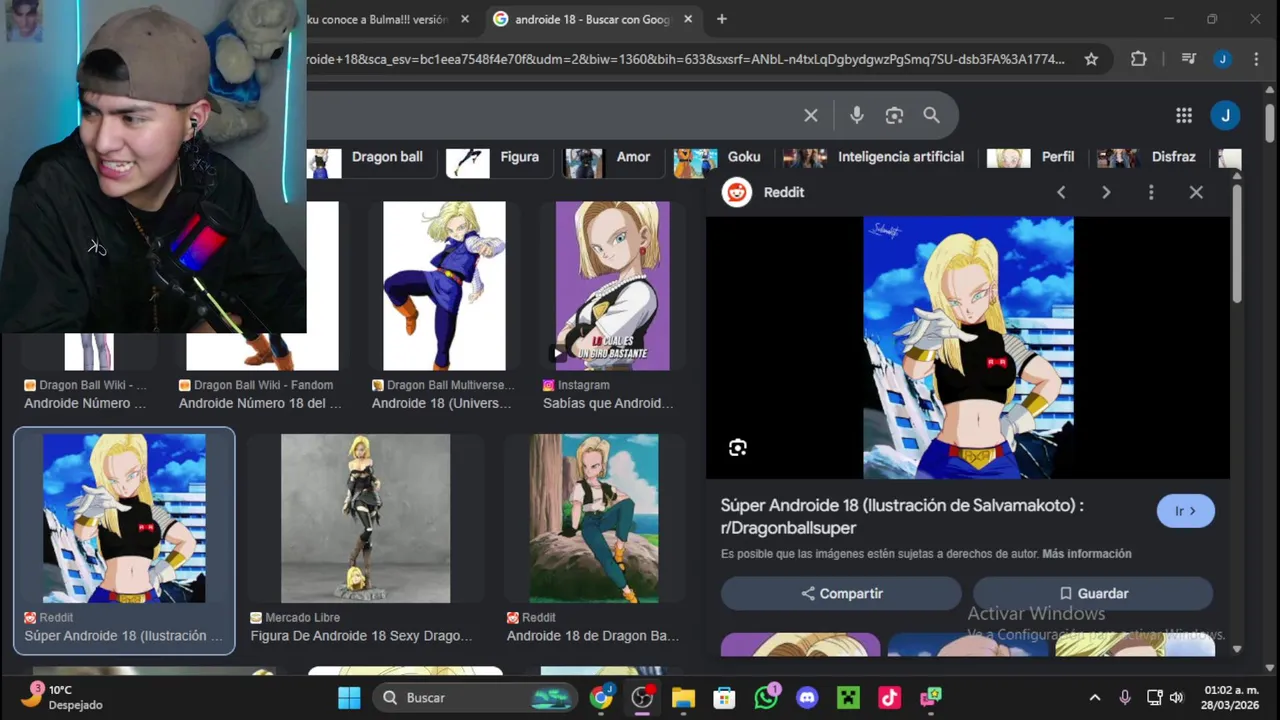Click the taskbar Buscar search box

tap(475, 697)
